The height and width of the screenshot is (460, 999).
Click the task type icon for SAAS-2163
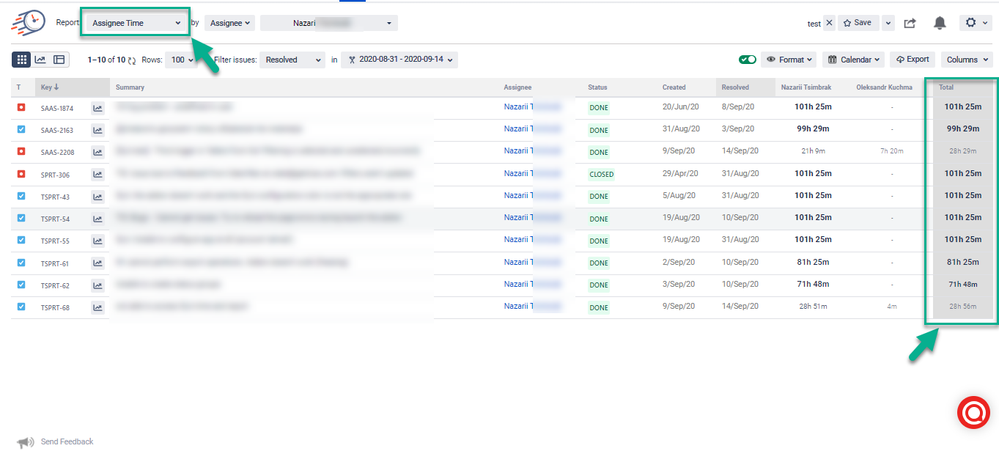pyautogui.click(x=21, y=129)
